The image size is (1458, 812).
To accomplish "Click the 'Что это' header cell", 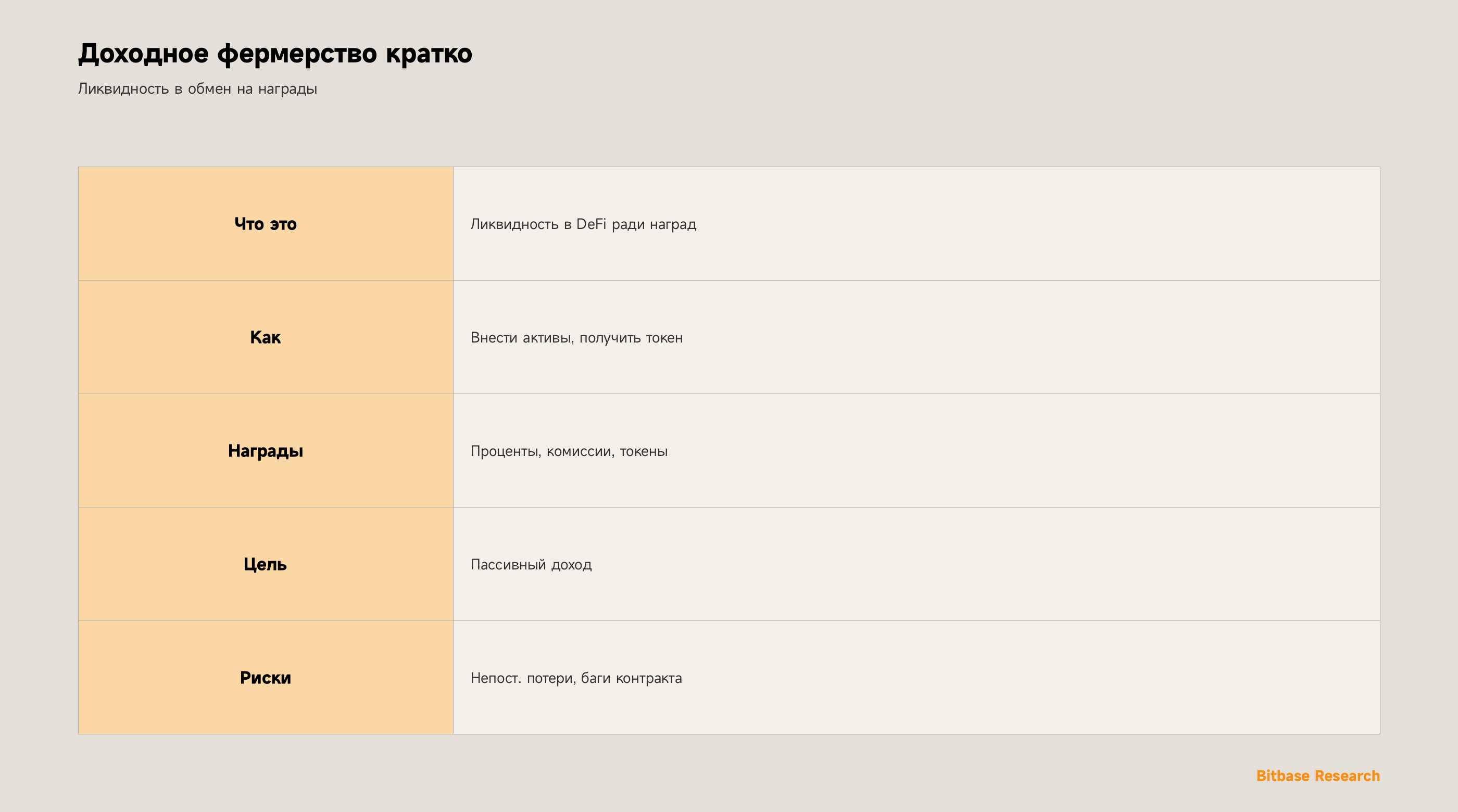I will point(266,223).
